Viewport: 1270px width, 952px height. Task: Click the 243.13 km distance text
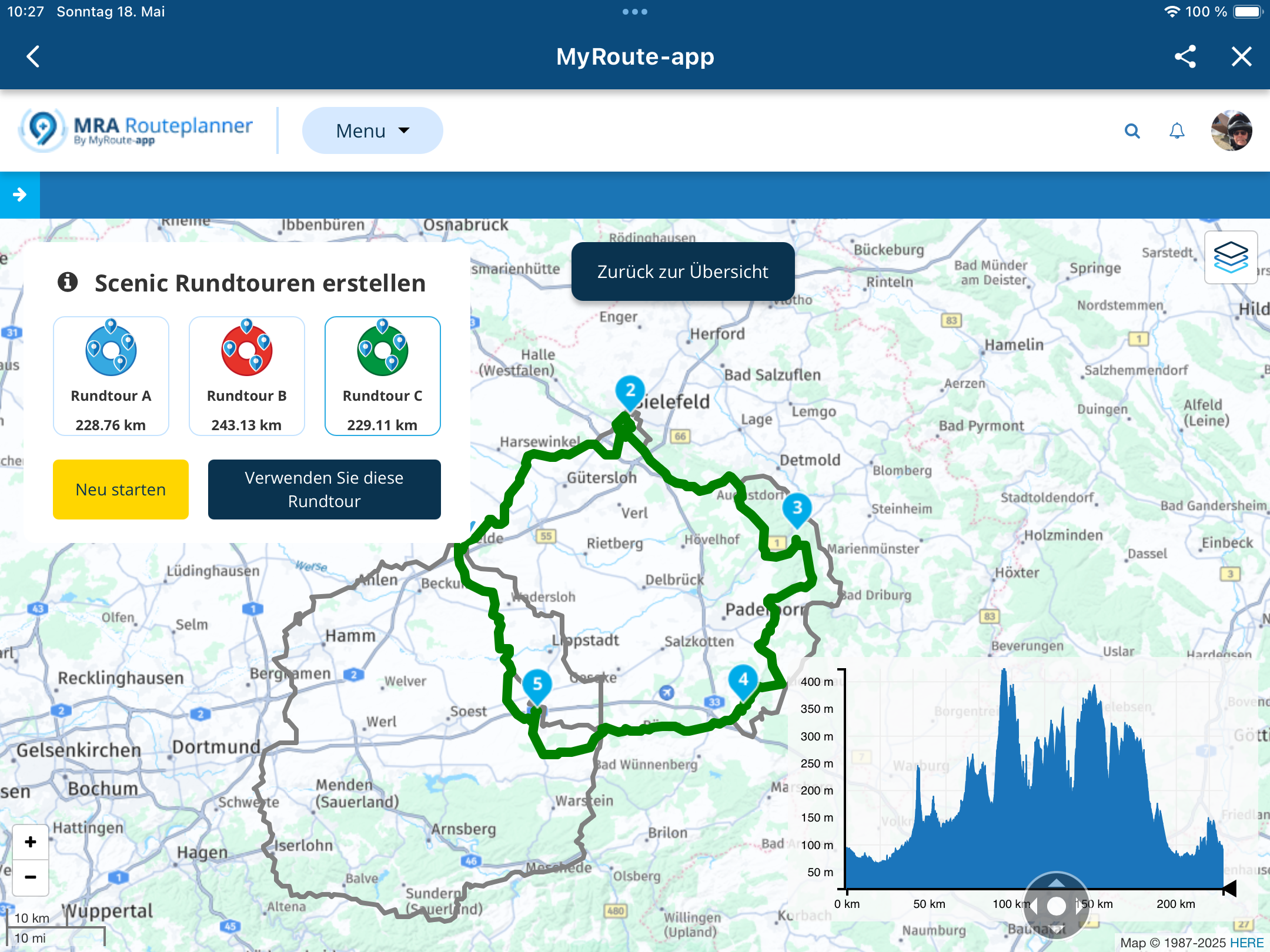pos(246,425)
